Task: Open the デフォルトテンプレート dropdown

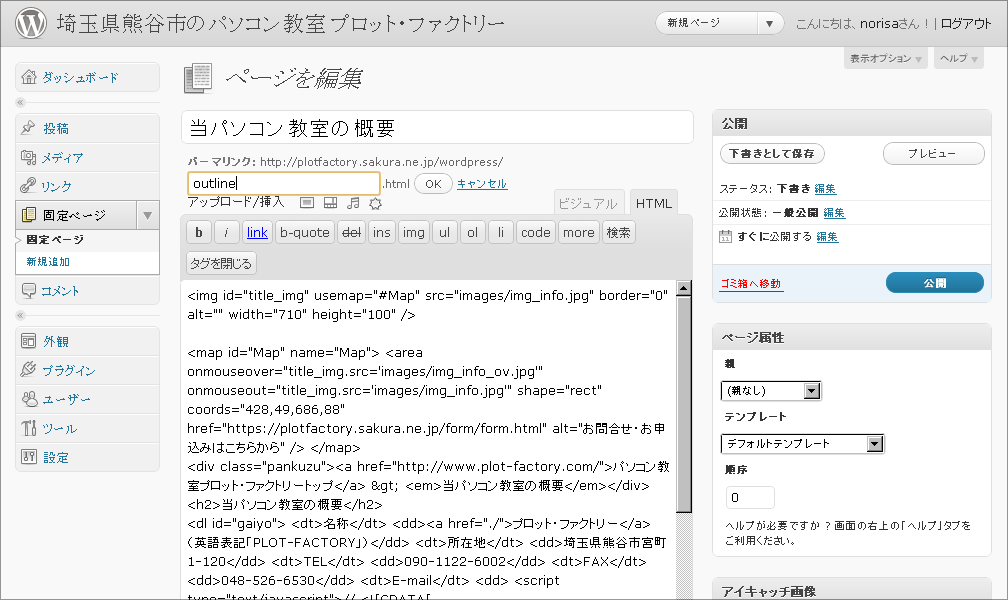Action: (x=802, y=444)
